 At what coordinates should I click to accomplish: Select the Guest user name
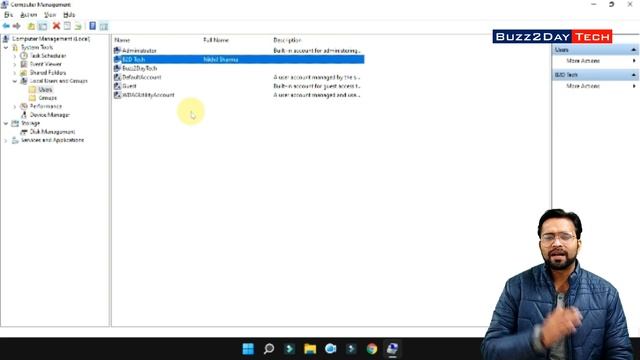pyautogui.click(x=129, y=86)
